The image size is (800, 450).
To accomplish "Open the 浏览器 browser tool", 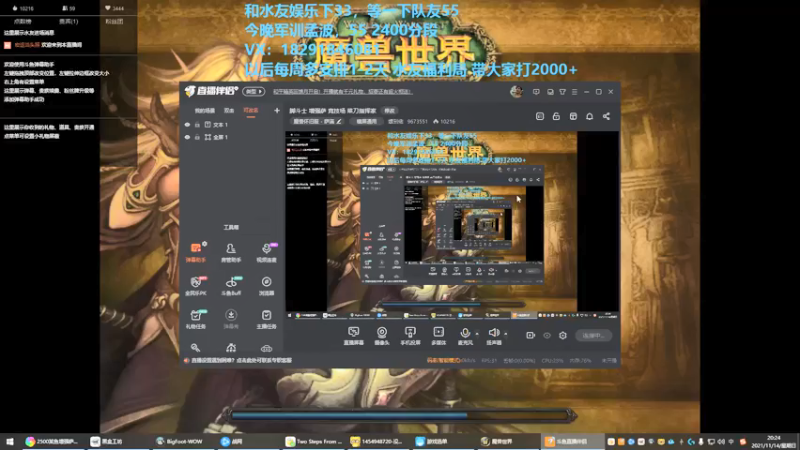I will pos(266,286).
